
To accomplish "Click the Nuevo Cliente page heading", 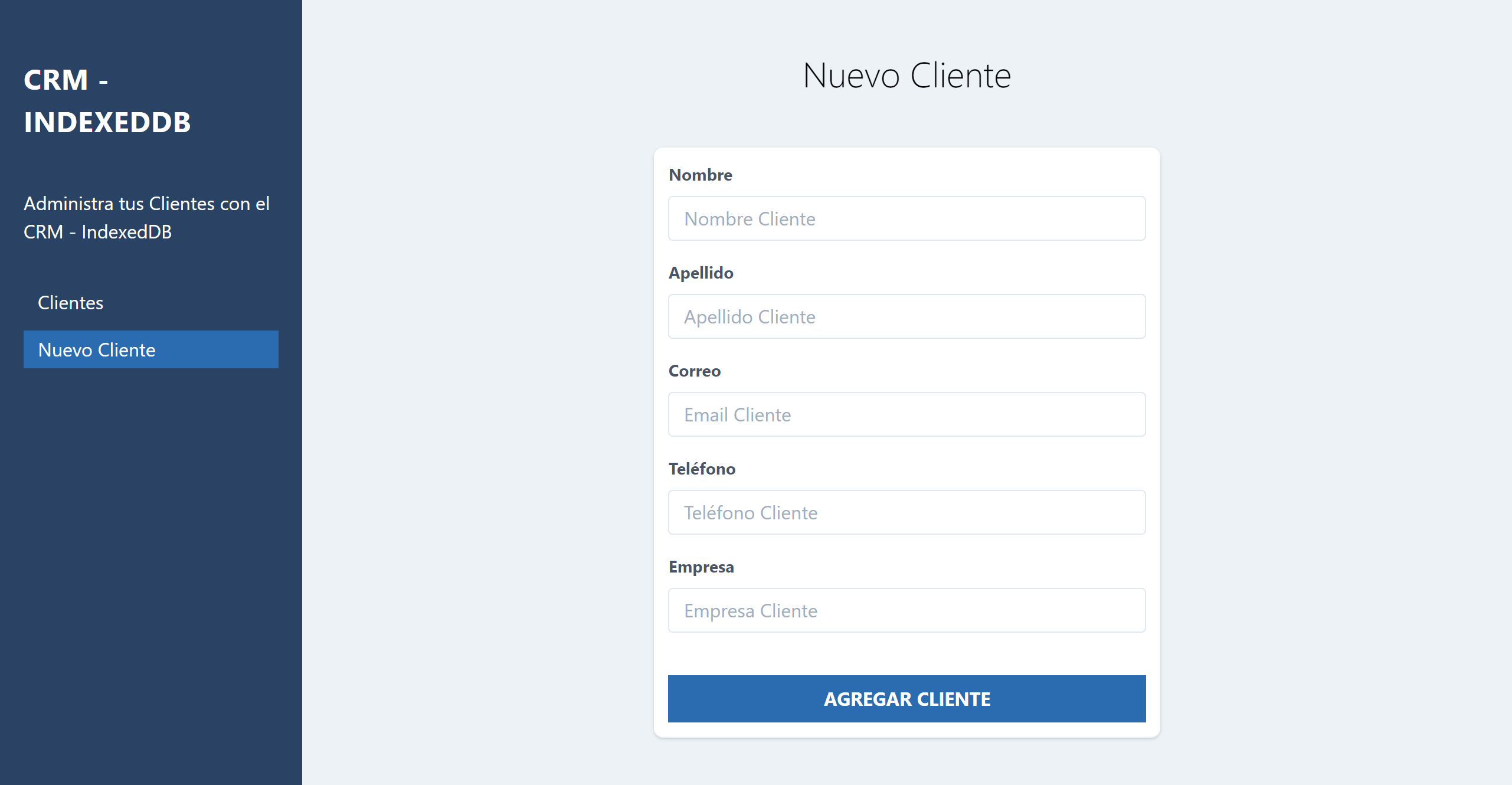I will (x=906, y=76).
